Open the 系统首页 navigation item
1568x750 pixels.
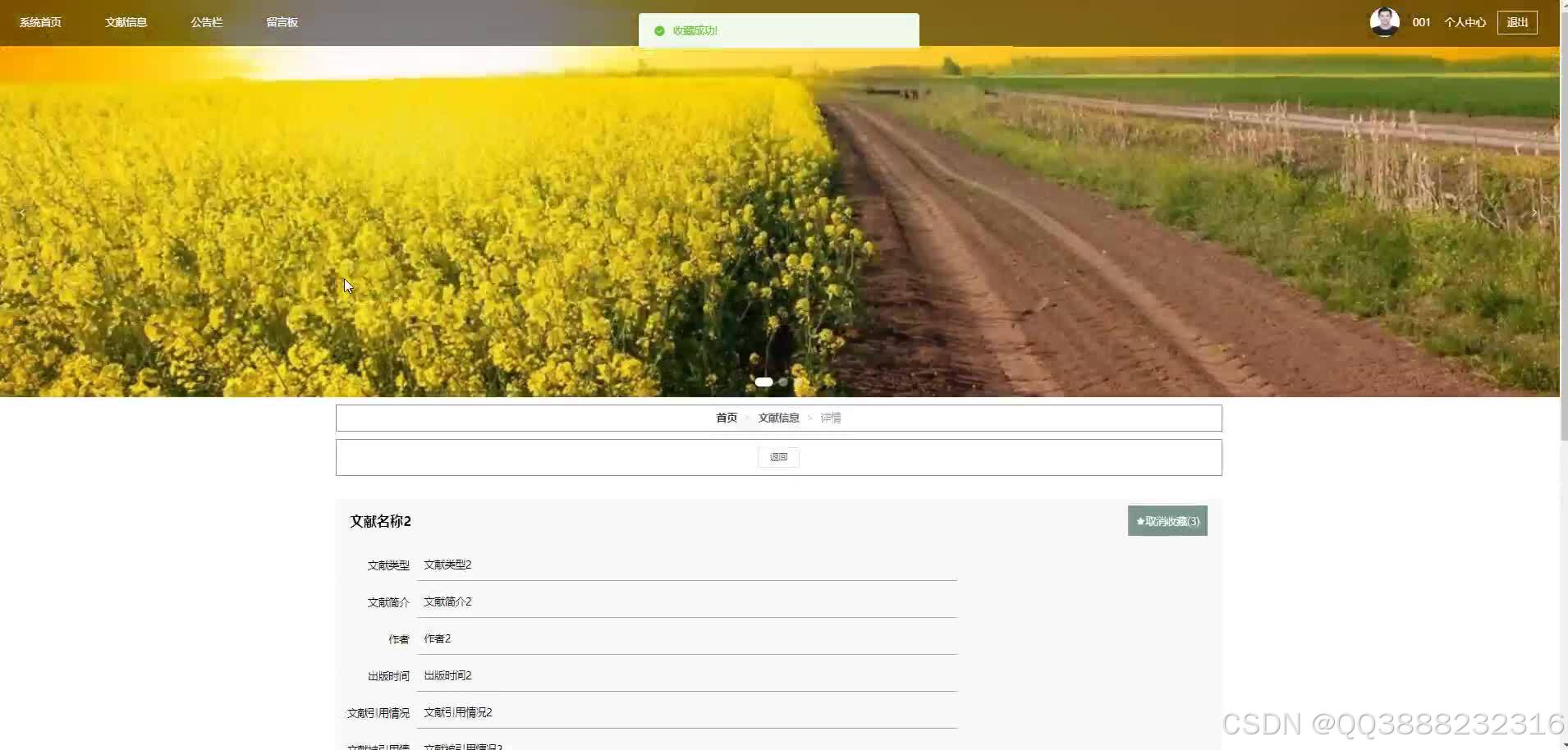(x=40, y=22)
